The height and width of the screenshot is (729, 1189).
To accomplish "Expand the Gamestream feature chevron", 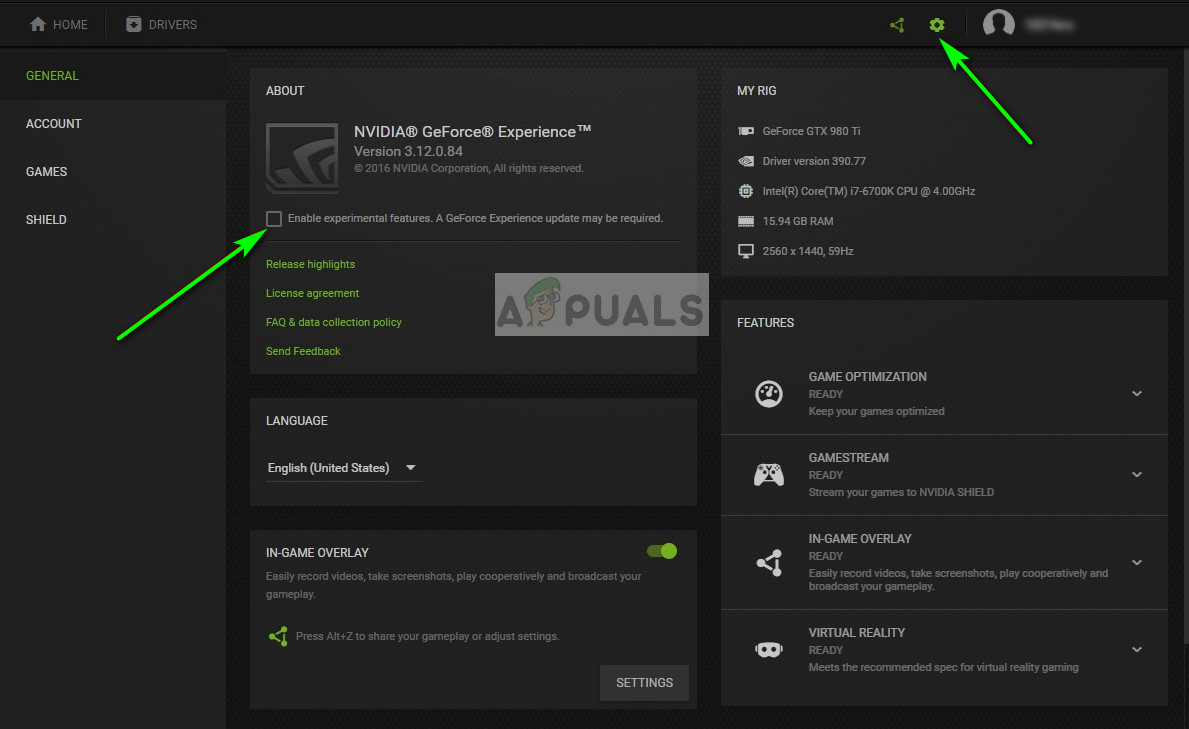I will (x=1137, y=475).
